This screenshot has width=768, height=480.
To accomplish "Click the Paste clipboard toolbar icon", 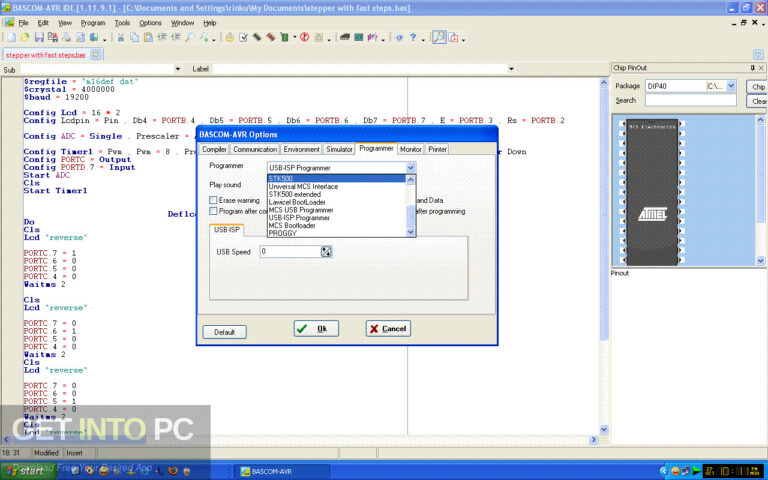I will 148,38.
